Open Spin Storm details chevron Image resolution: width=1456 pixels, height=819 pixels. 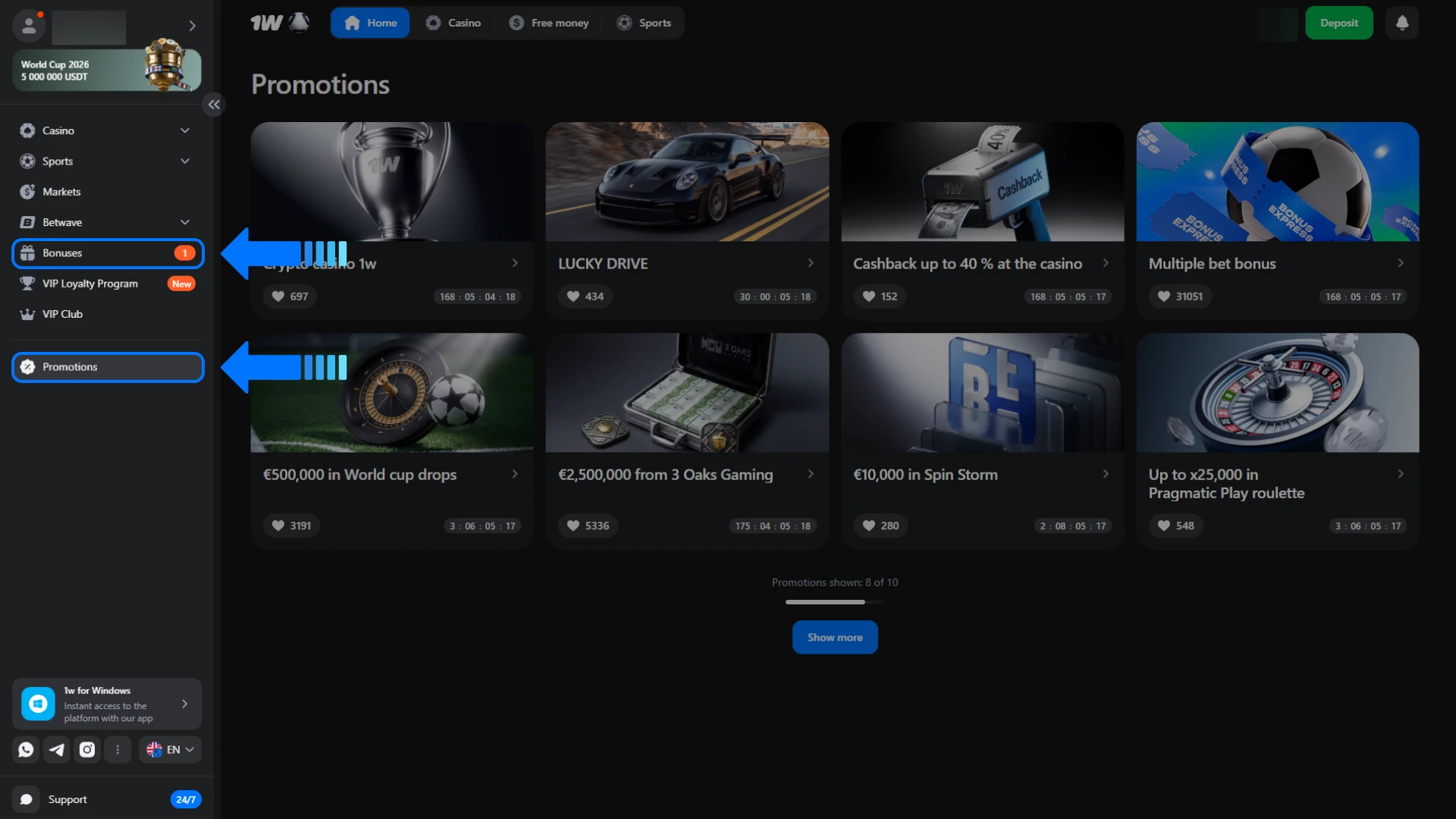pyautogui.click(x=1106, y=474)
